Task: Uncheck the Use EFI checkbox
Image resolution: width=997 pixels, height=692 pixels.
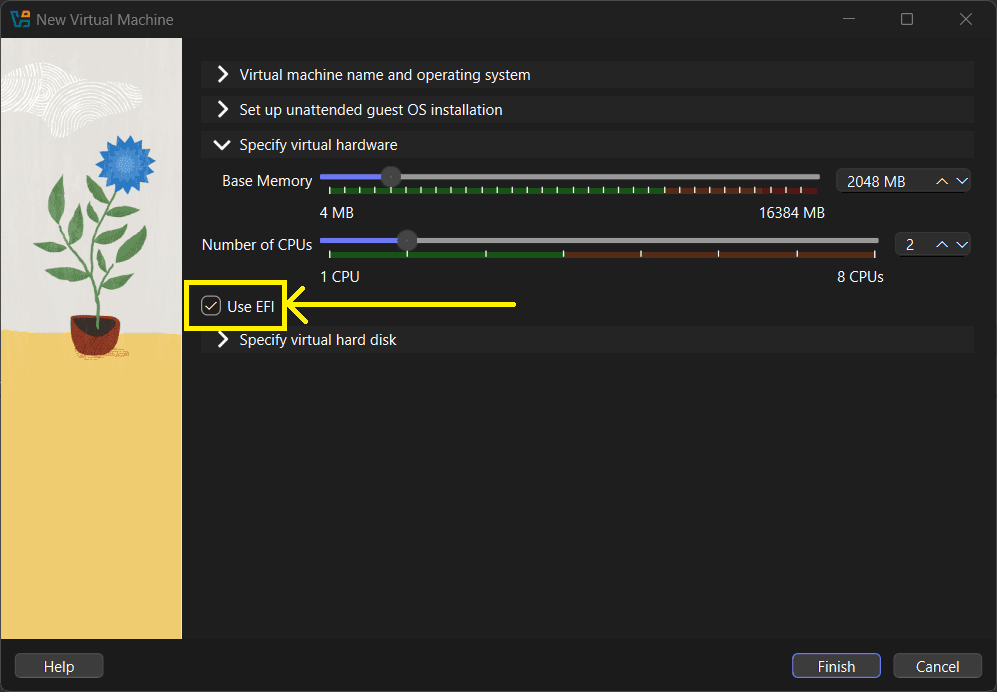Action: [x=211, y=306]
